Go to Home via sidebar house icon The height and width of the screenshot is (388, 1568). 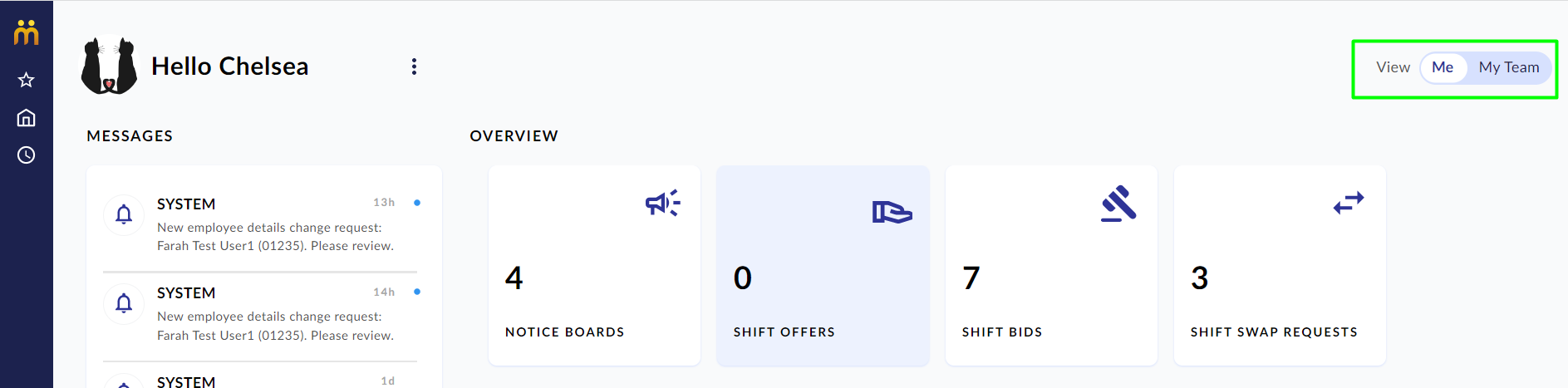pyautogui.click(x=26, y=117)
